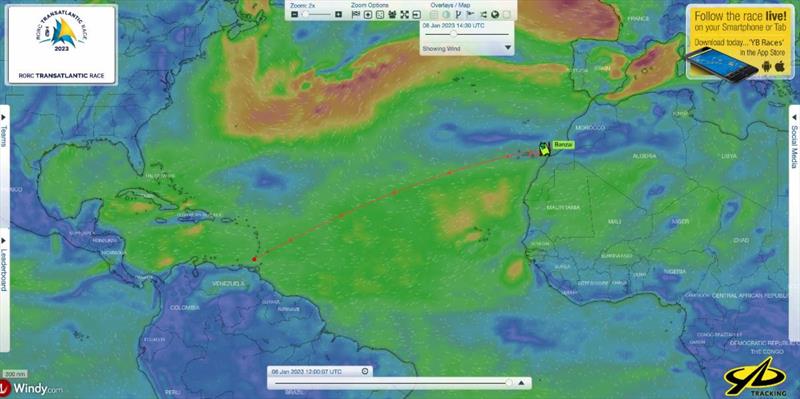Click the Zoom Options heading
Screen dimensions: 800x399
click(x=370, y=5)
